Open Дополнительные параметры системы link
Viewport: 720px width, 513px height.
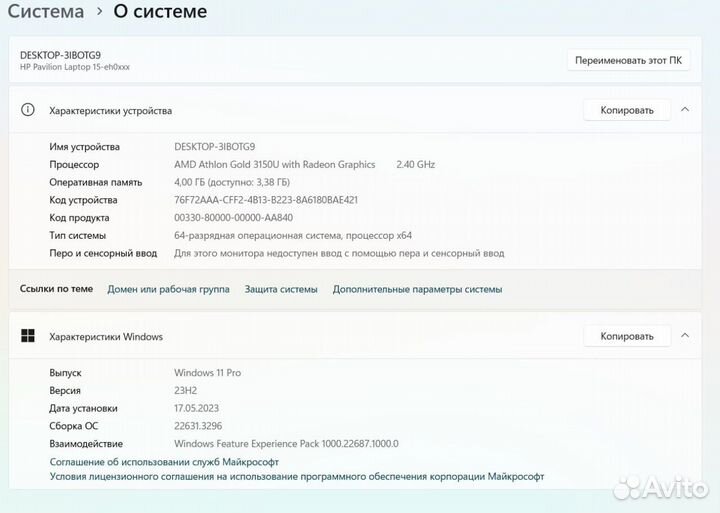tap(417, 289)
